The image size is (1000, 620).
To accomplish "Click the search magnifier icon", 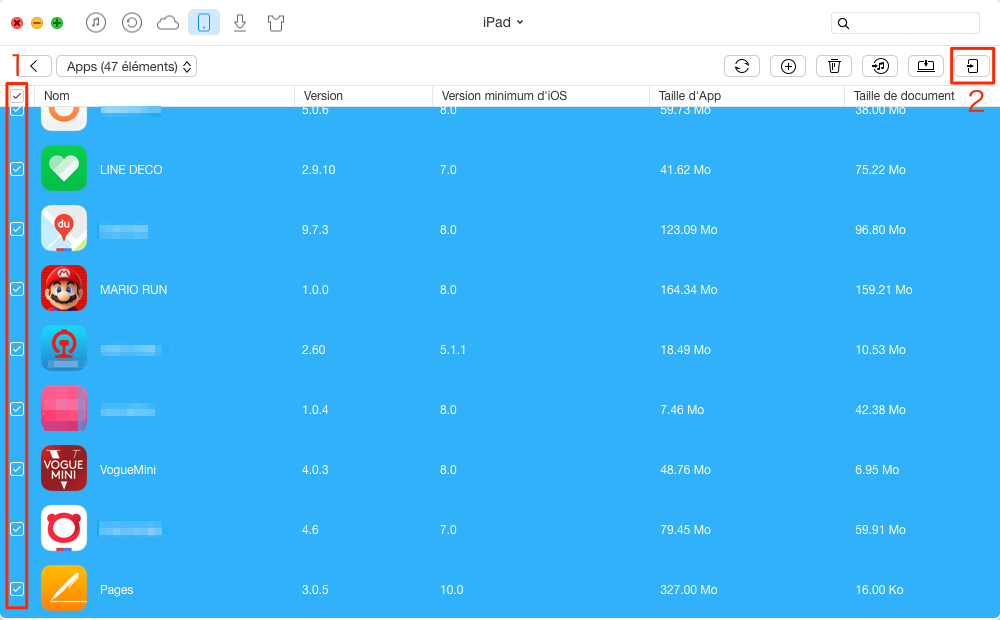I will (x=843, y=24).
